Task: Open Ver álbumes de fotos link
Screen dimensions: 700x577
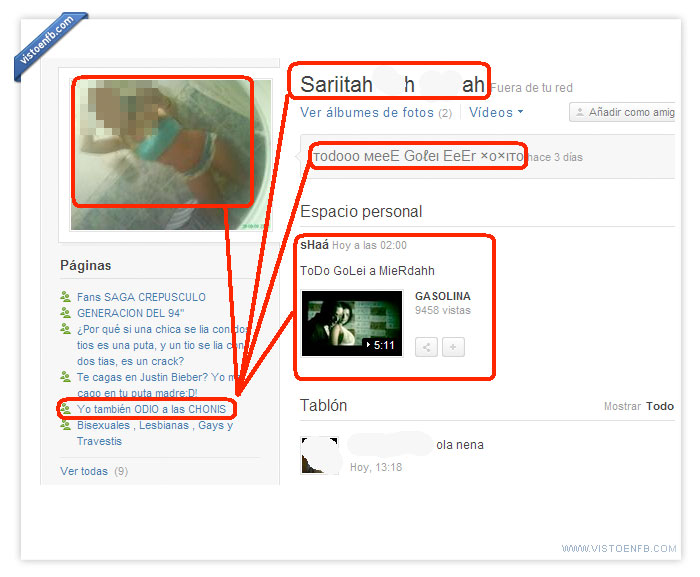Action: [x=367, y=113]
